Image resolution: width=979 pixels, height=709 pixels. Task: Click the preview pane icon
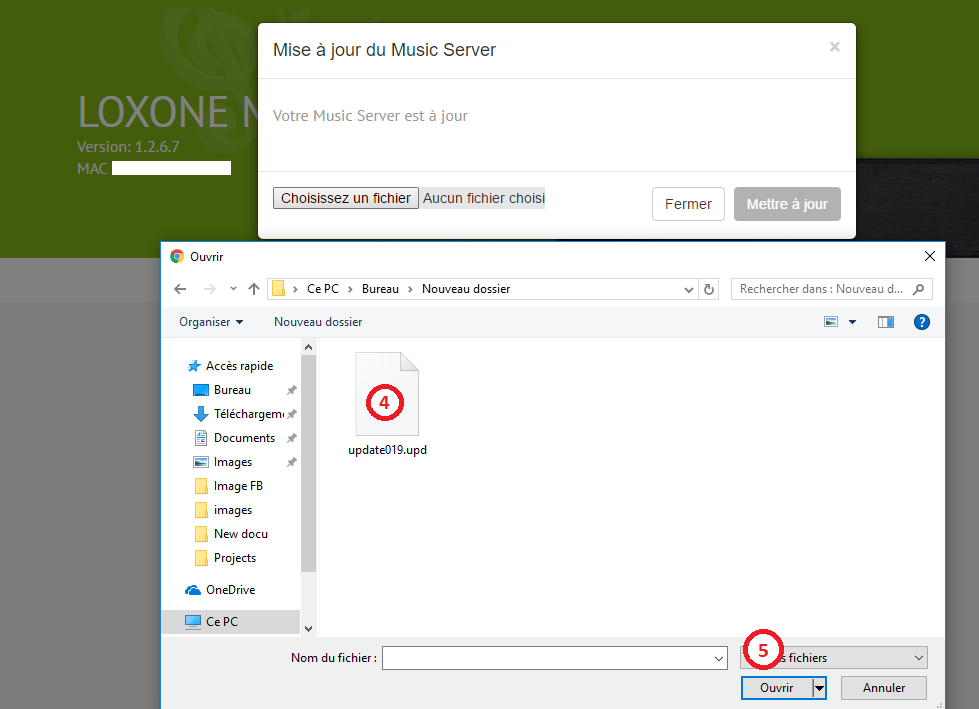885,321
